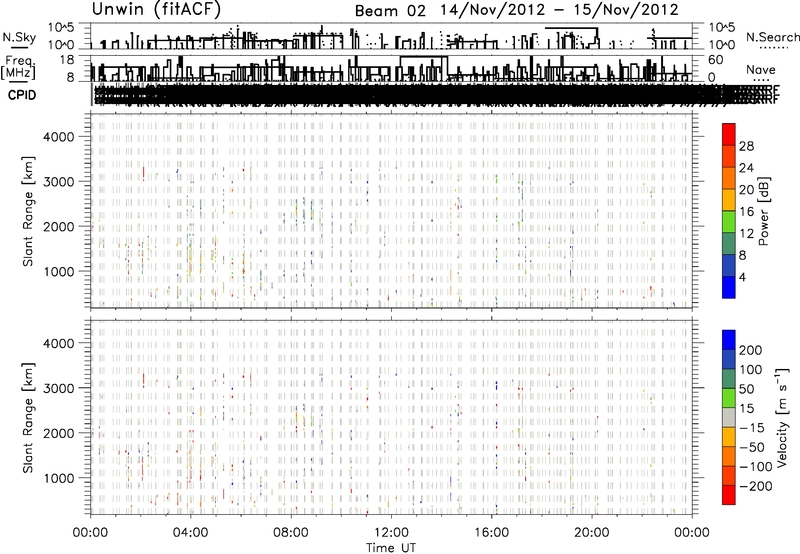800x554 pixels.
Task: Click the 'Velocity [m s-1]' colorbar label
Action: (781, 417)
